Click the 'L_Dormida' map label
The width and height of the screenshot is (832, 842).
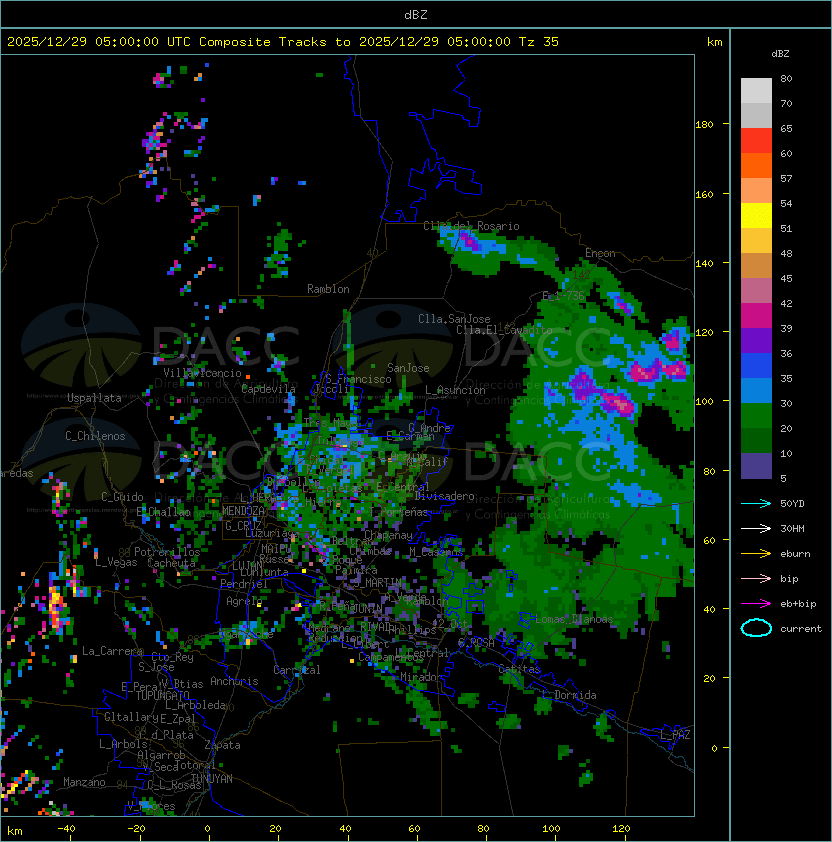click(x=569, y=695)
